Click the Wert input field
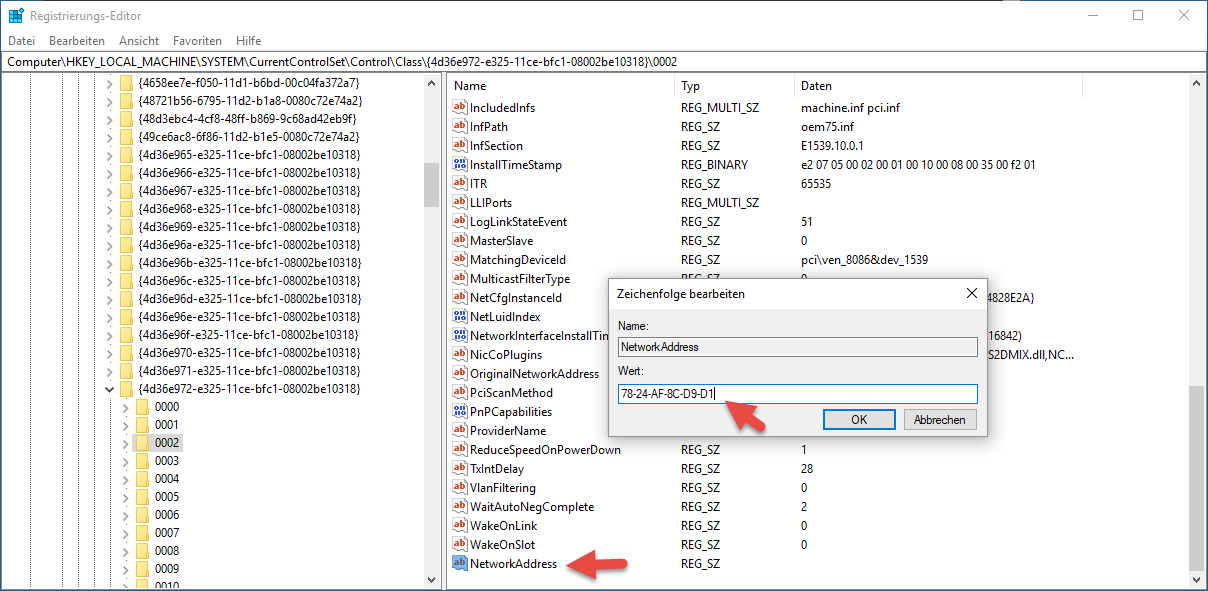The height and width of the screenshot is (591, 1208). (797, 394)
